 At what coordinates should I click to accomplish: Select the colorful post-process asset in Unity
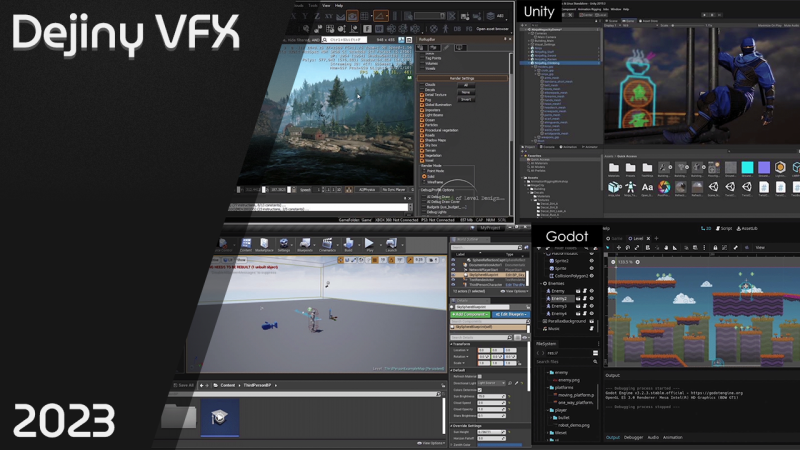pyautogui.click(x=664, y=187)
